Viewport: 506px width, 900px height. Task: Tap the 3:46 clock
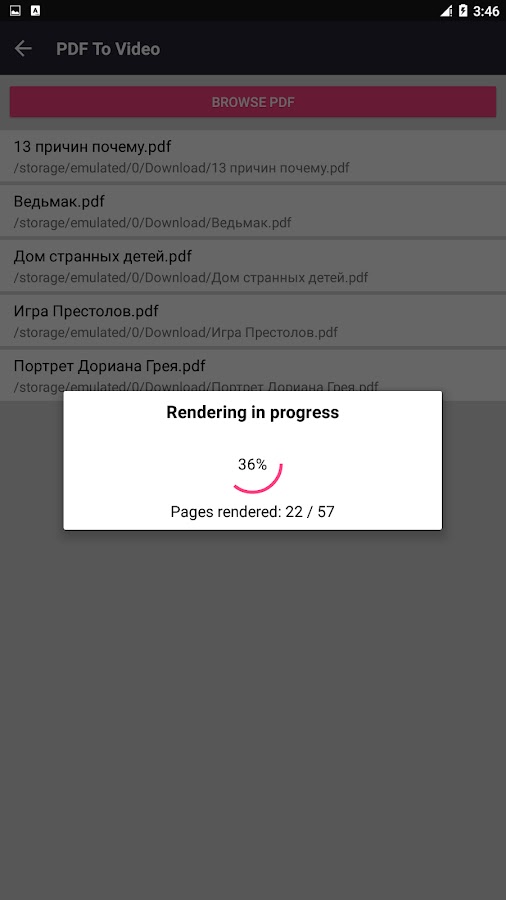(x=486, y=11)
